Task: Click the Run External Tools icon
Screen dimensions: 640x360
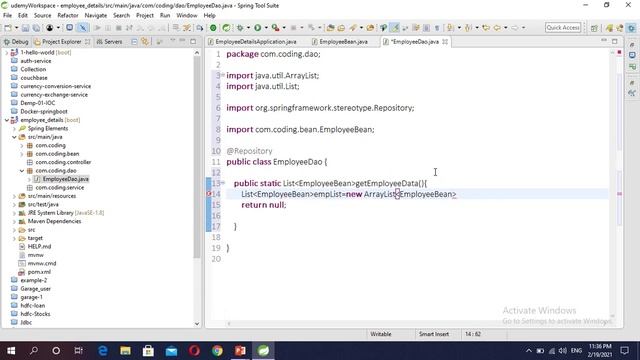Action: click(276, 28)
